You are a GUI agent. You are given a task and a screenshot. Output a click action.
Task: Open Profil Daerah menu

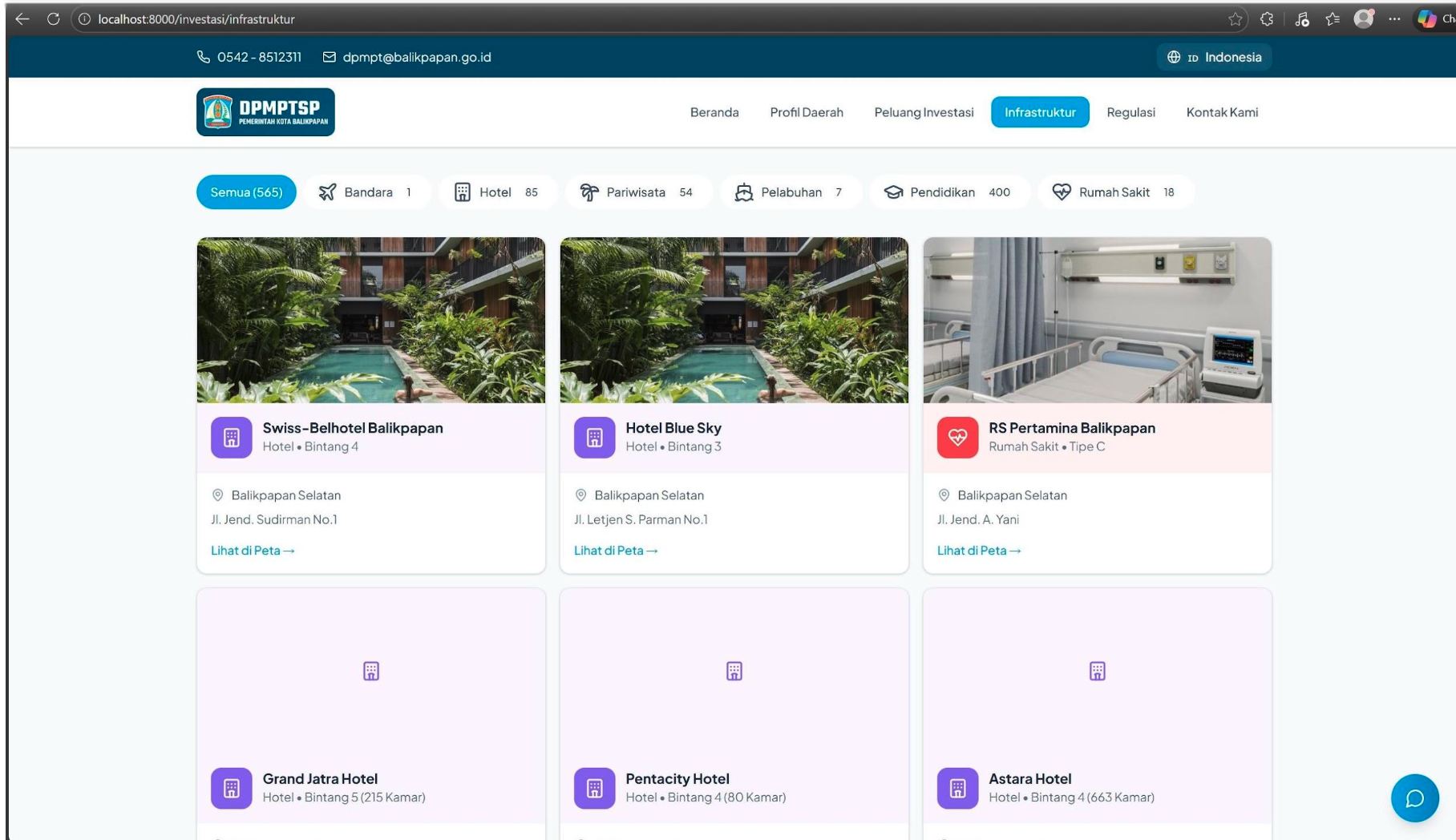point(807,112)
